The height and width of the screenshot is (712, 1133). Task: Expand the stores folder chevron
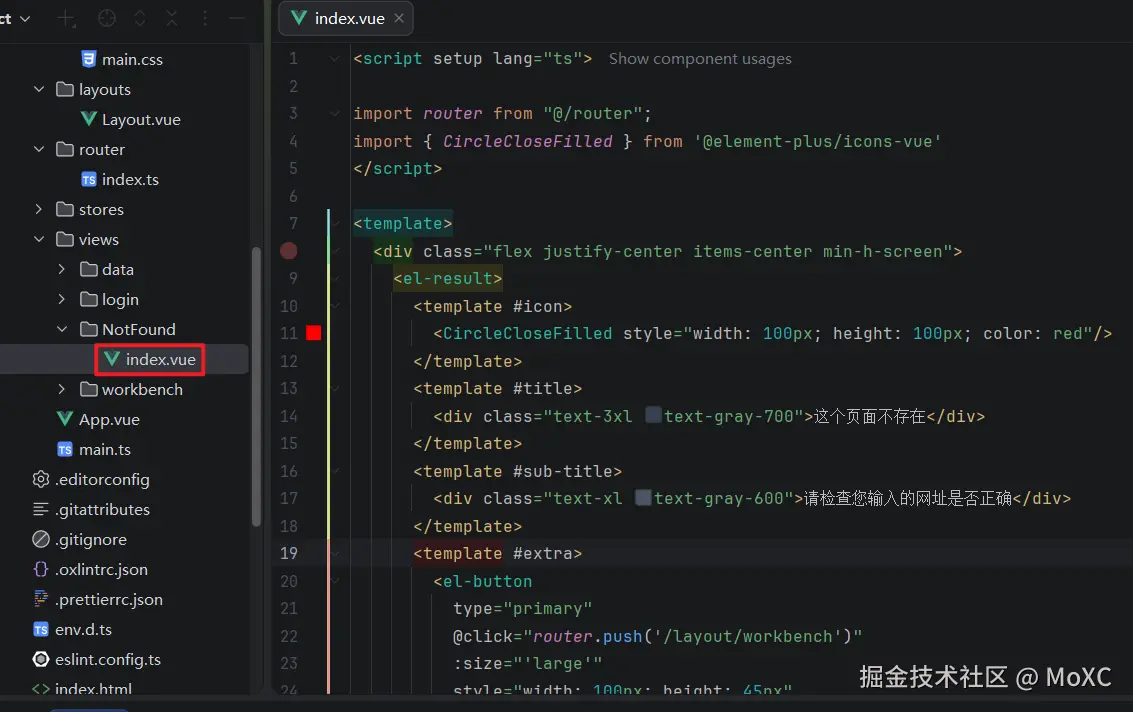tap(39, 209)
